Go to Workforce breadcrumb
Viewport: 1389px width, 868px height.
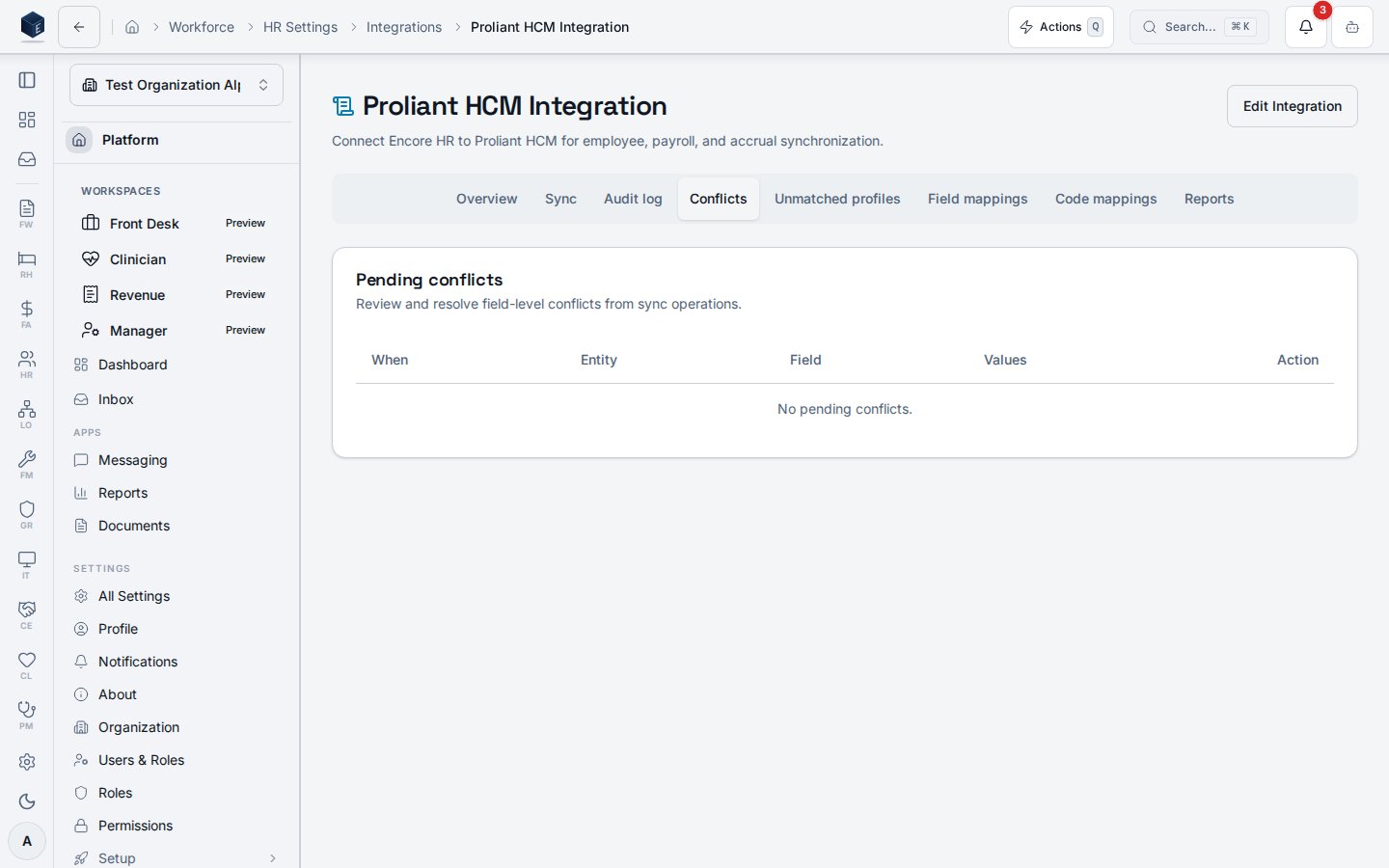[202, 27]
